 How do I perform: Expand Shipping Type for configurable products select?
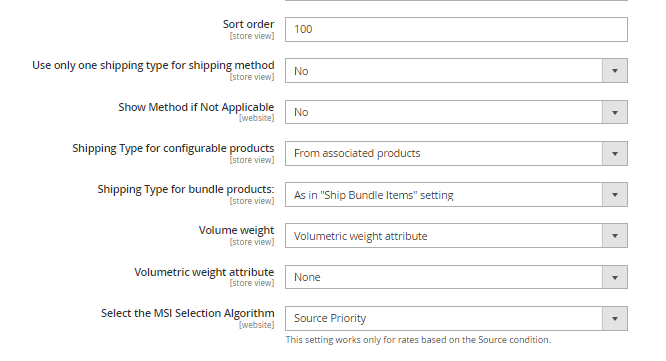[456, 153]
